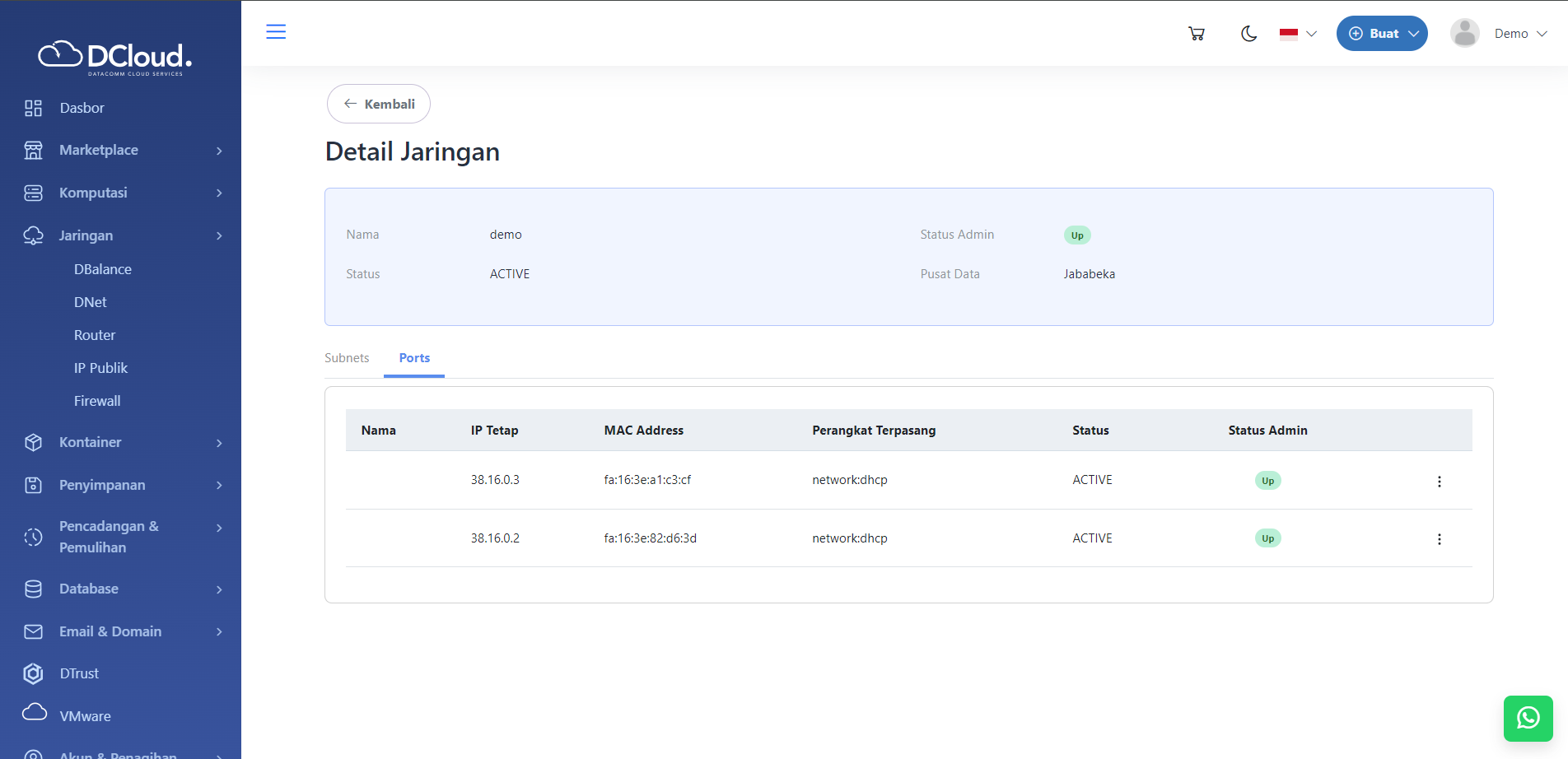Expand the Demo user account menu
The width and height of the screenshot is (1568, 759).
(1499, 34)
